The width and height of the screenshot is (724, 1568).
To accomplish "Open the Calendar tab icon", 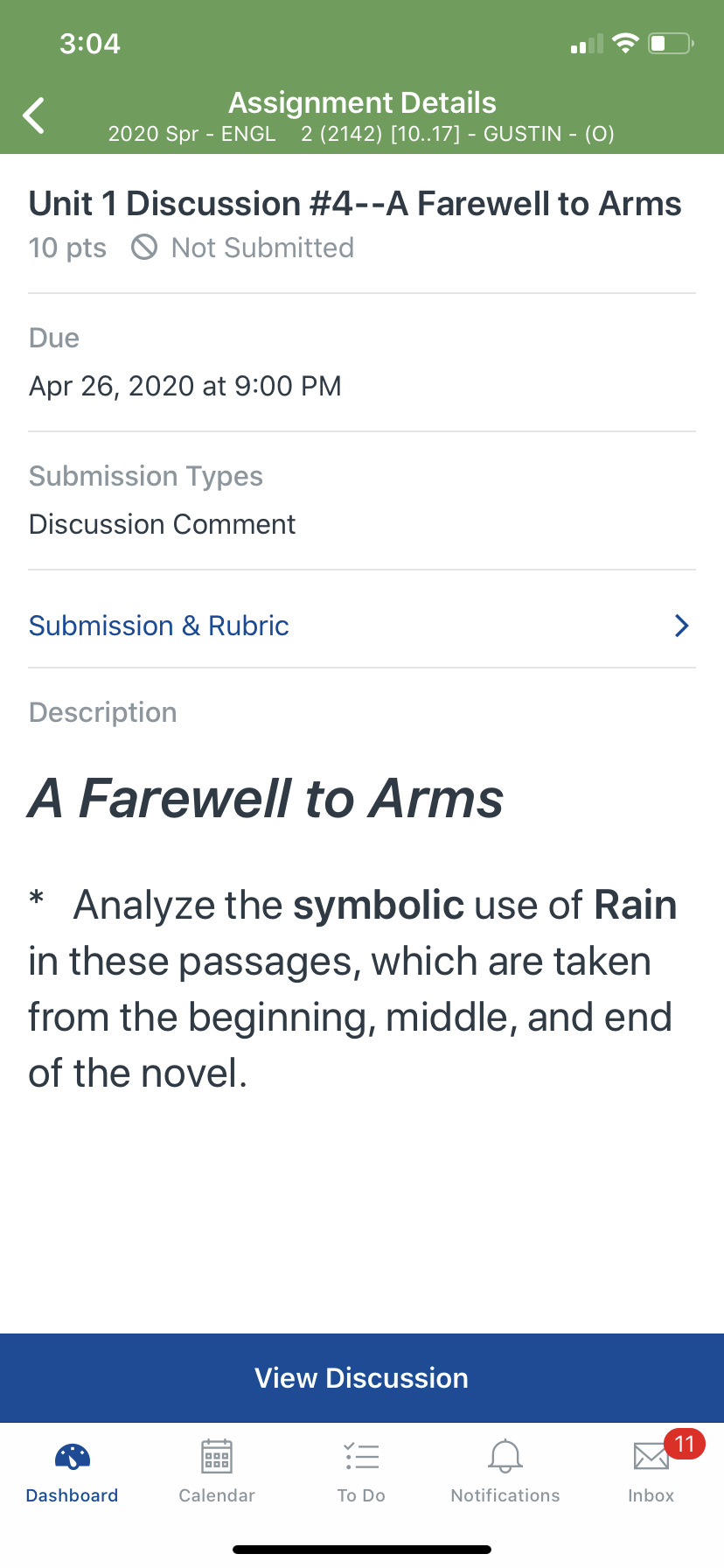I will click(217, 1456).
